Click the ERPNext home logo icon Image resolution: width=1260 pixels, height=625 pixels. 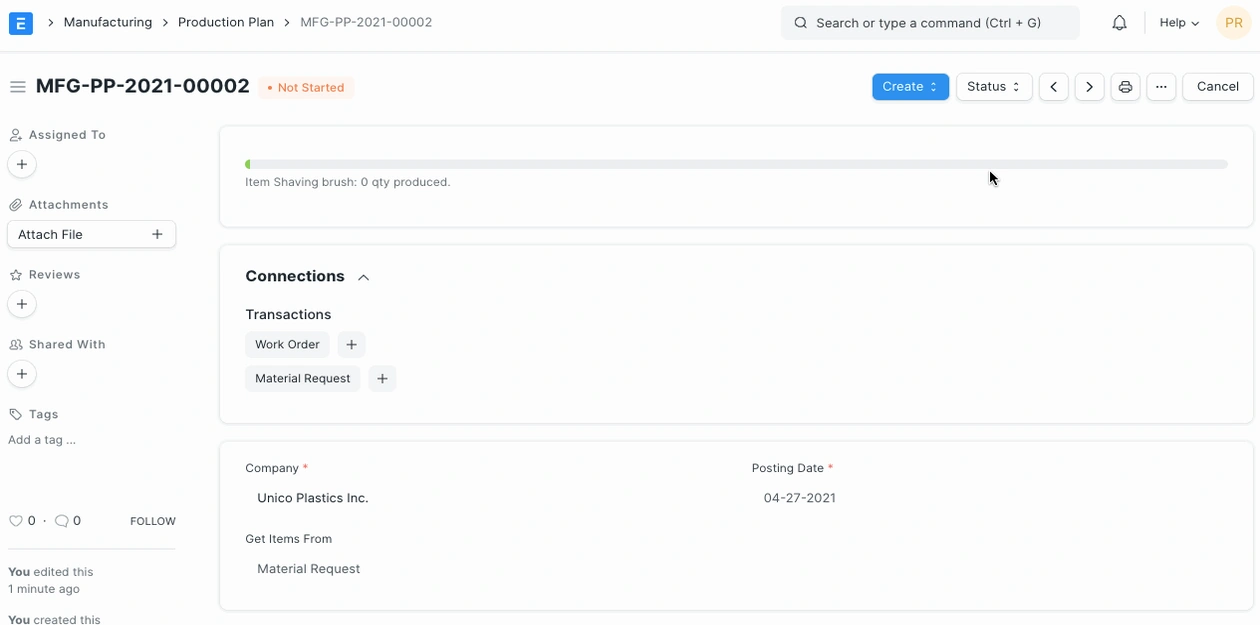[21, 23]
